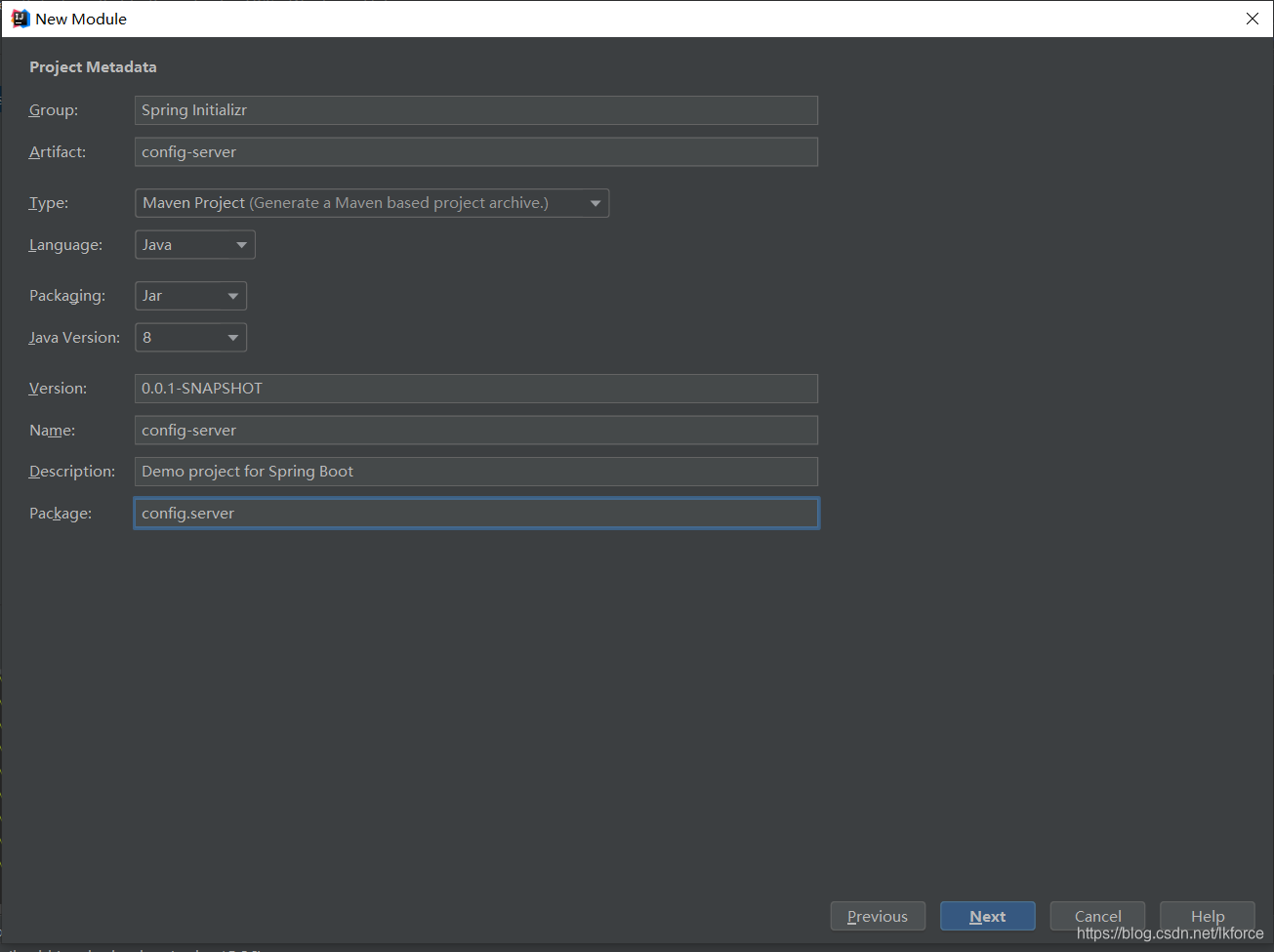Open the Java Version dropdown showing 8
Viewport: 1274px width, 952px height.
click(191, 338)
